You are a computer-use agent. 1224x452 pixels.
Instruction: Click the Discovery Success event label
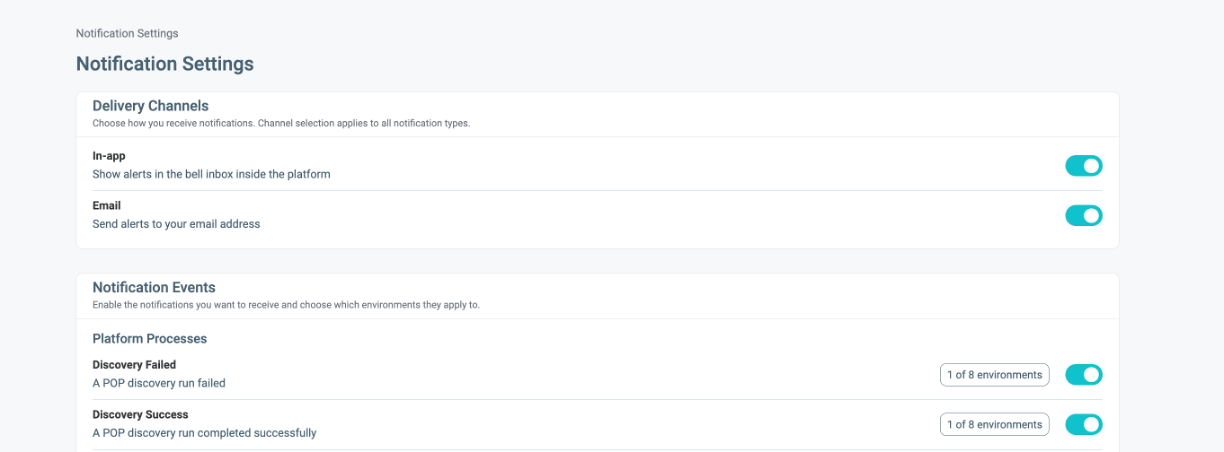pyautogui.click(x=141, y=415)
